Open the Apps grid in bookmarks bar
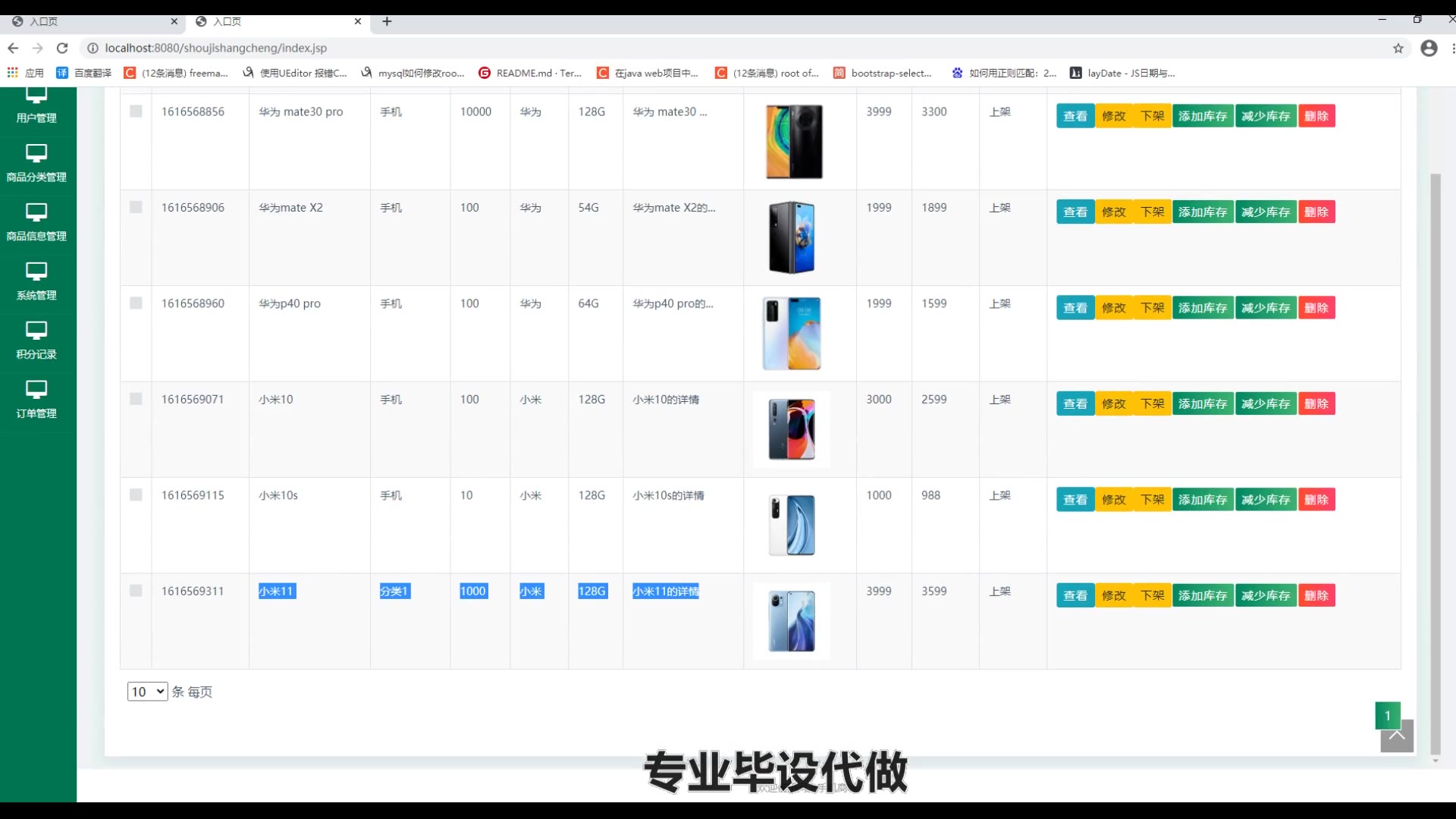Image resolution: width=1456 pixels, height=819 pixels. 13,73
